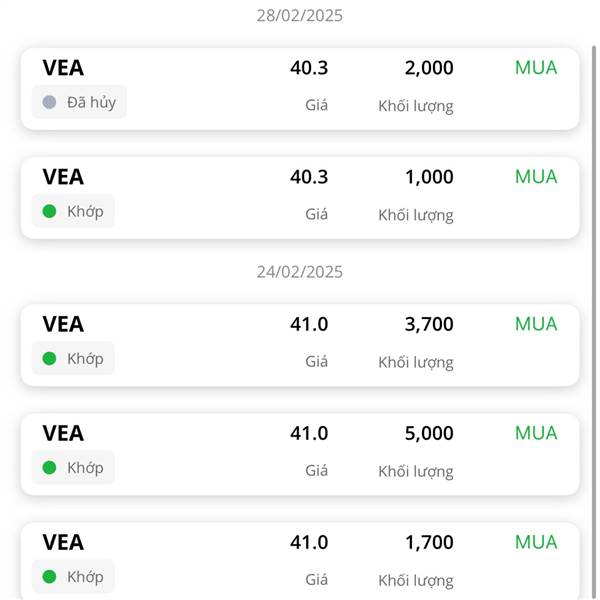The width and height of the screenshot is (600, 600).
Task: Select the Khớp badge on the 5,000 volume order
Action: point(73,468)
